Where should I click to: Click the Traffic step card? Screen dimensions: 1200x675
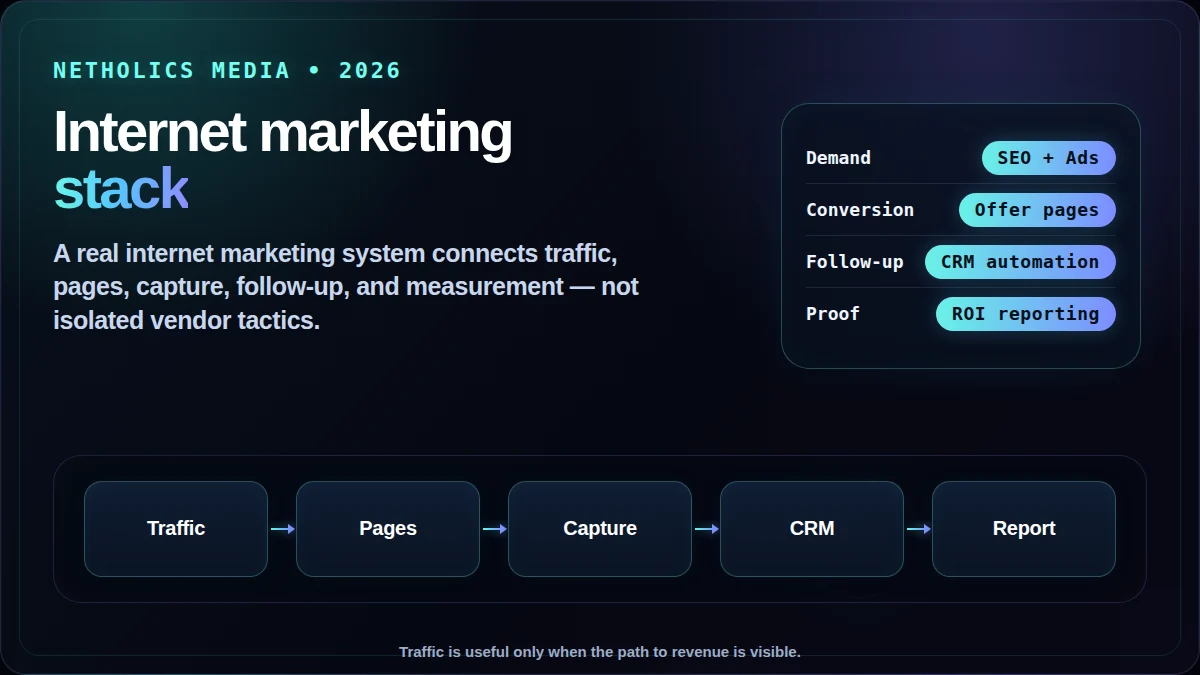pyautogui.click(x=176, y=529)
